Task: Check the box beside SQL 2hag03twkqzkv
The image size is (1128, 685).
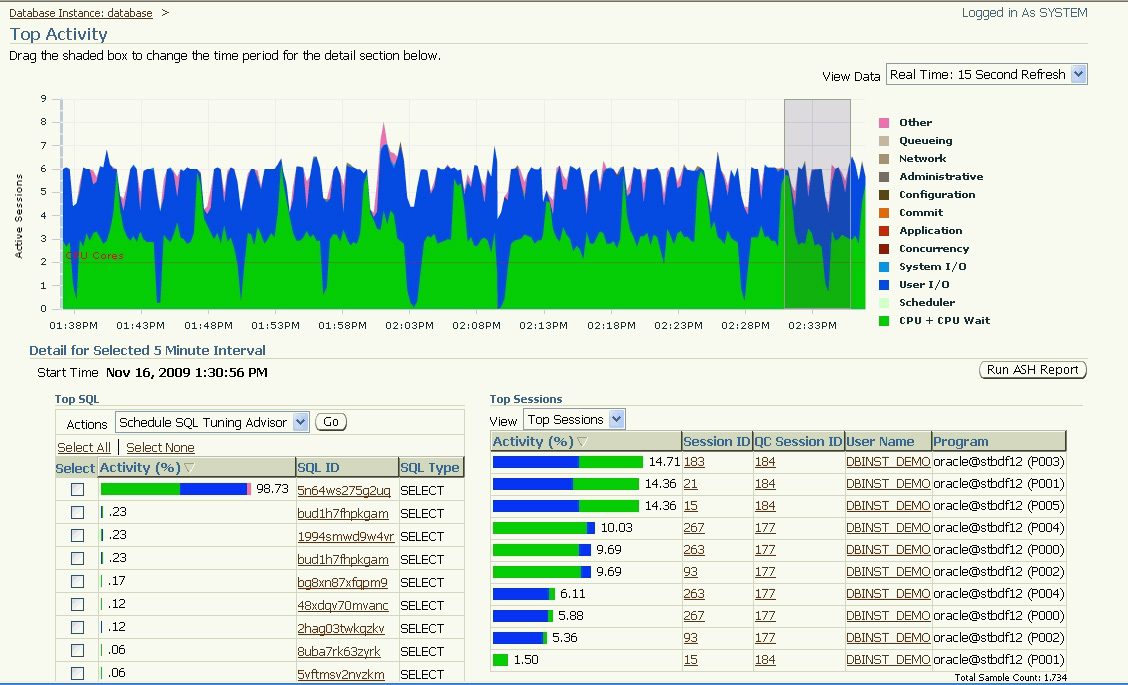Action: (x=77, y=628)
